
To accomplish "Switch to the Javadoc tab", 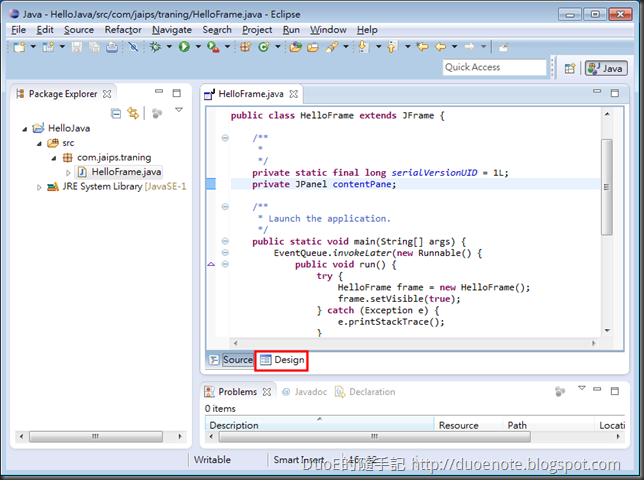I will 309,392.
